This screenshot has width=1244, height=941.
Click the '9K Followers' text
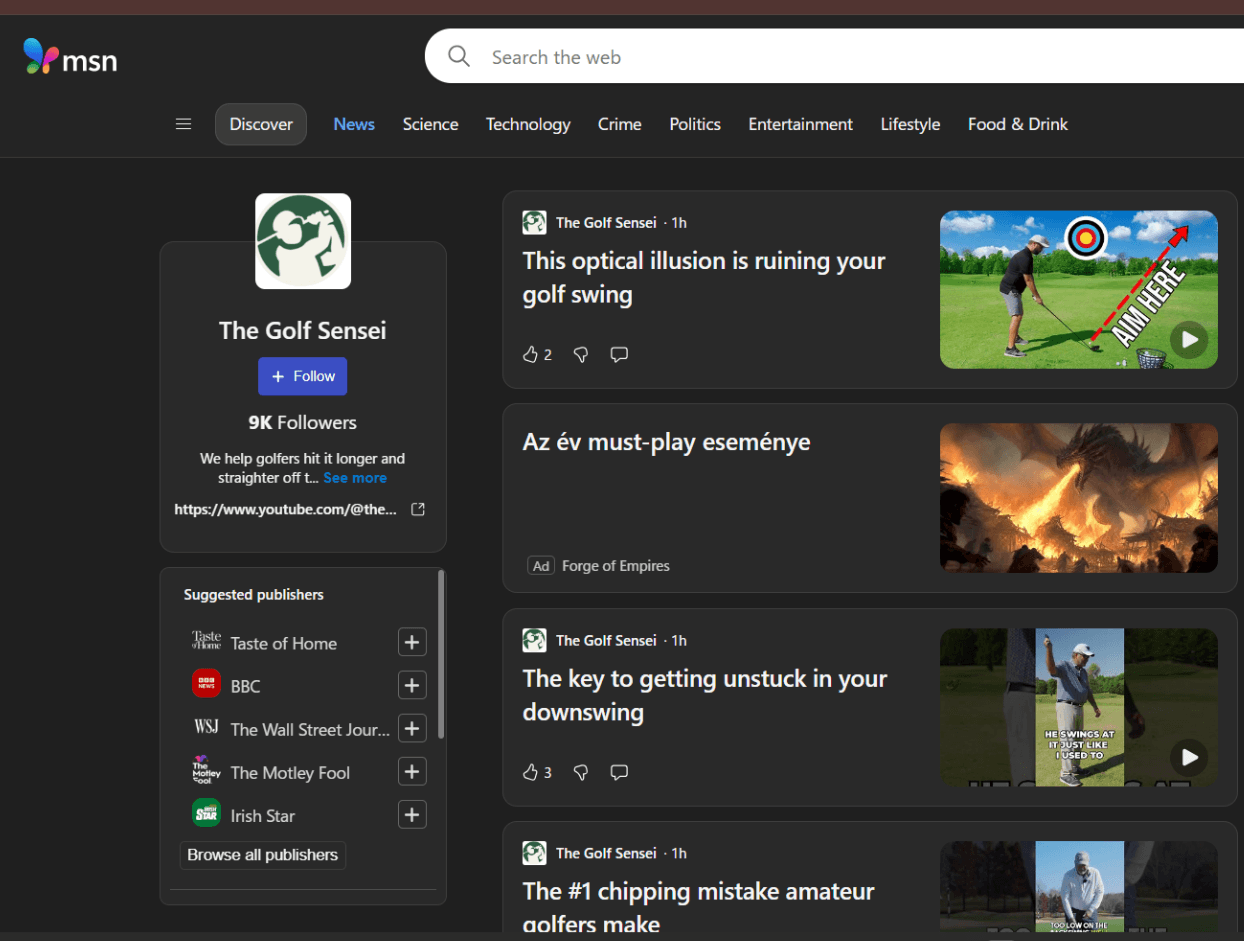[303, 423]
